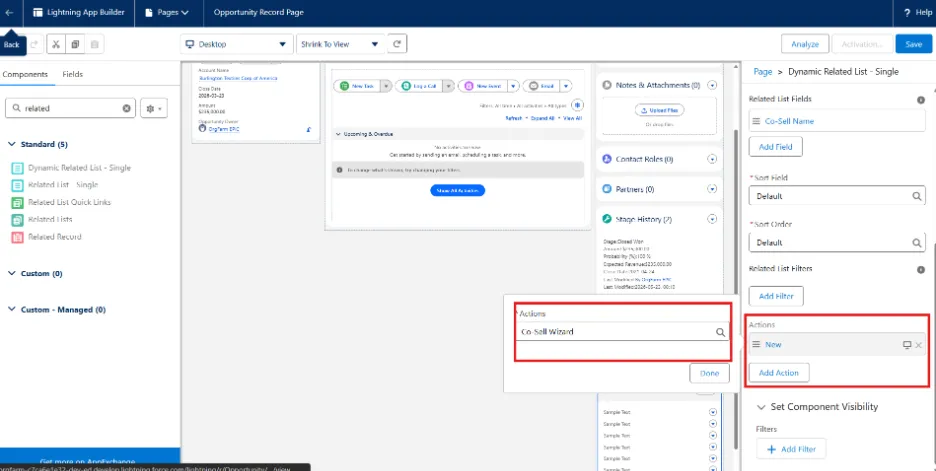Click the Upload Files button
This screenshot has width=936, height=471.
coord(658,110)
